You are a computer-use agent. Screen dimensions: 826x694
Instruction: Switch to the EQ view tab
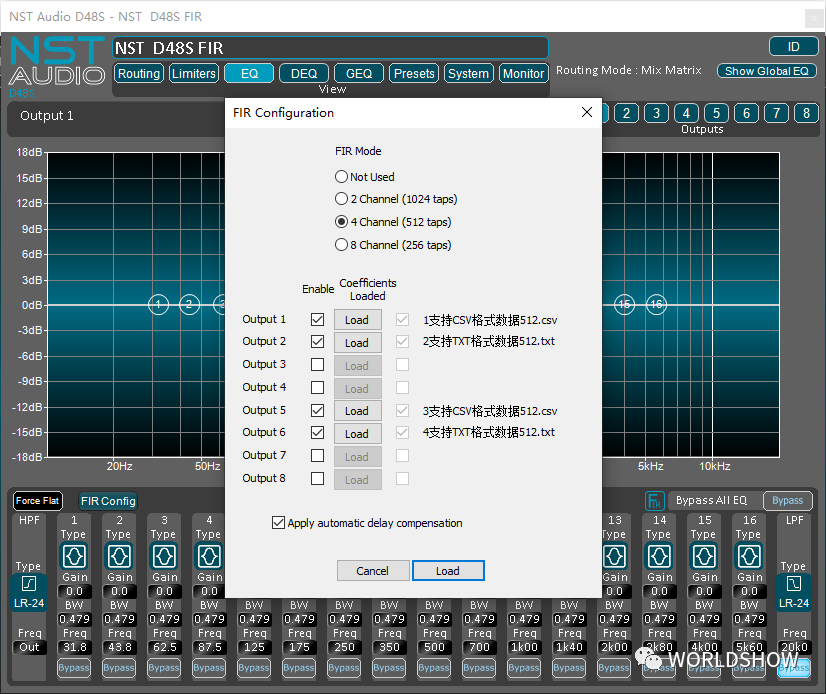pos(249,73)
